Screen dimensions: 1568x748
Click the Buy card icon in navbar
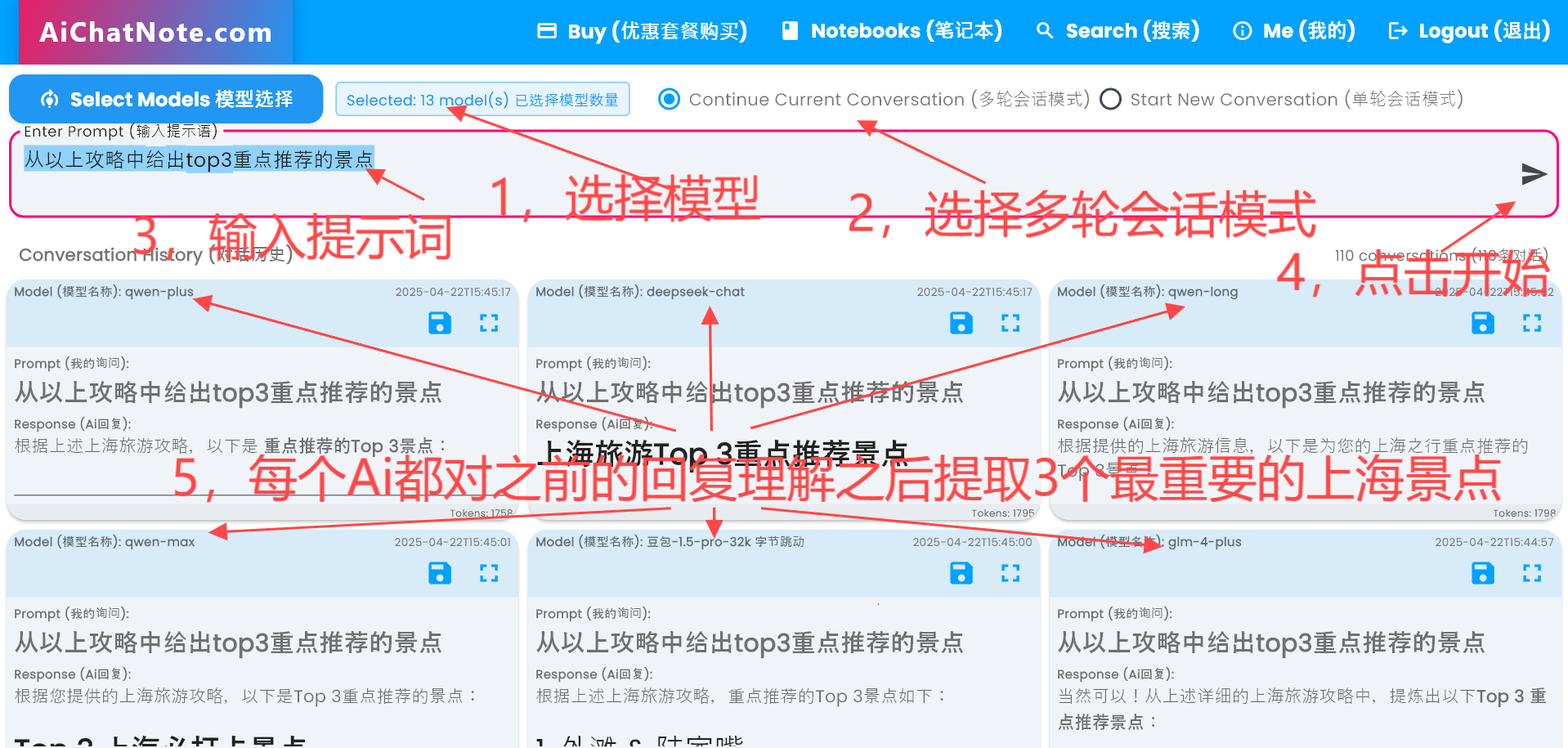[x=545, y=30]
